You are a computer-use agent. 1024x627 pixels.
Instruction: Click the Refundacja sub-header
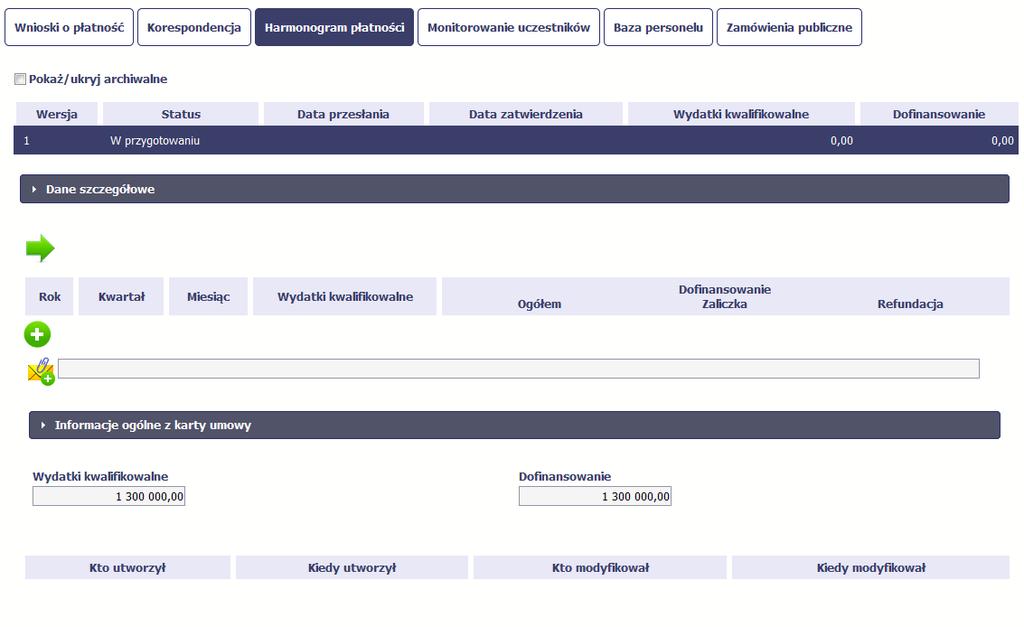click(910, 304)
